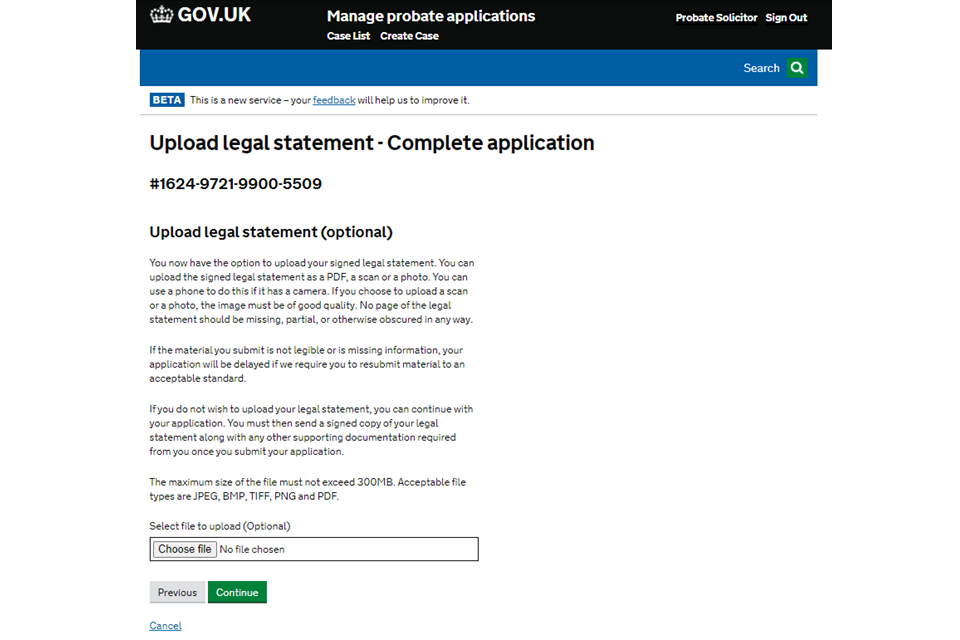Click the Search label in the blue bar
This screenshot has height=640, width=960.
[761, 68]
